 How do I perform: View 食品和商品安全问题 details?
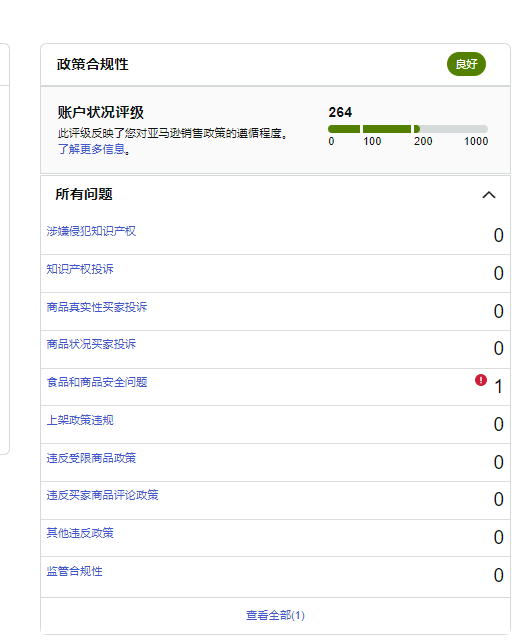[x=97, y=382]
